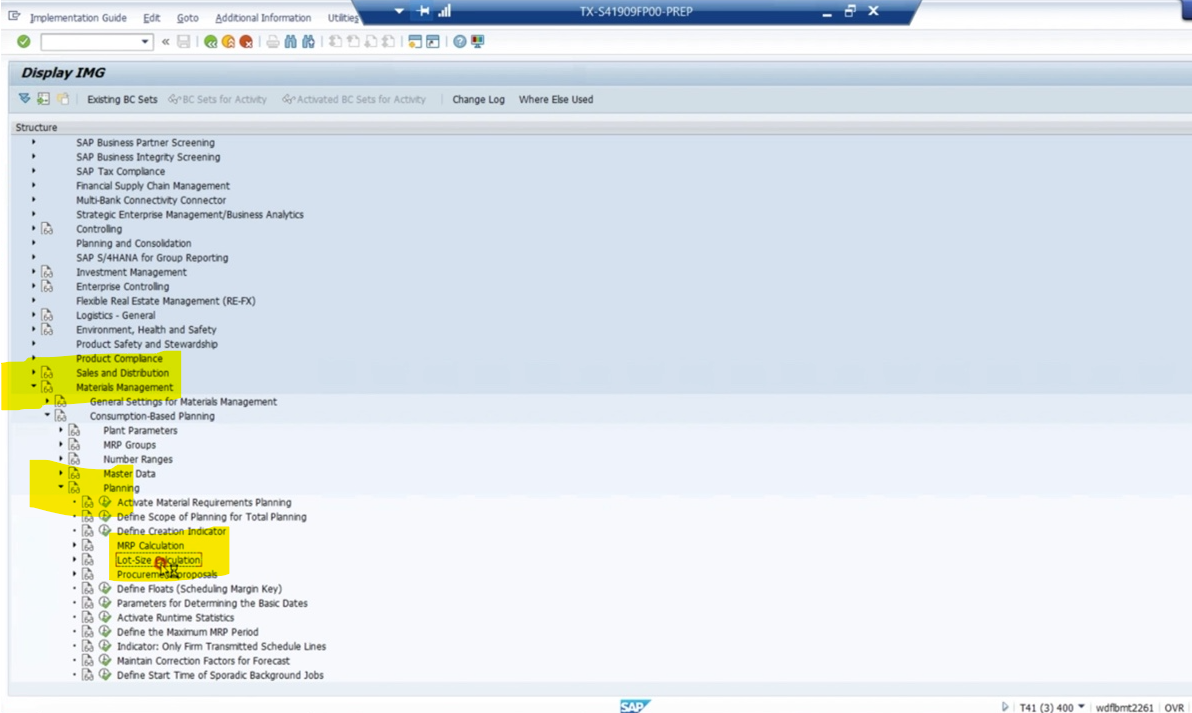Click the release notes icon before Existing BC Sets
This screenshot has width=1192, height=713.
[x=63, y=99]
